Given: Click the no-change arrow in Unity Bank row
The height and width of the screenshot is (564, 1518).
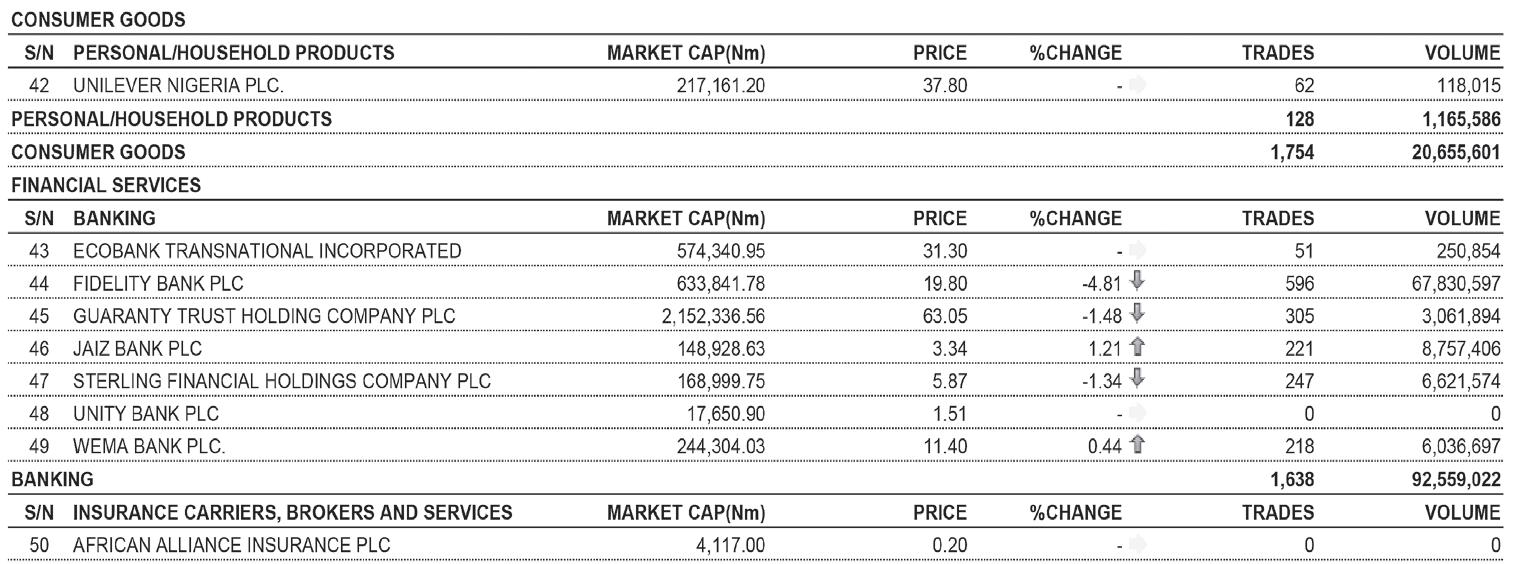Looking at the screenshot, I should coord(1138,414).
